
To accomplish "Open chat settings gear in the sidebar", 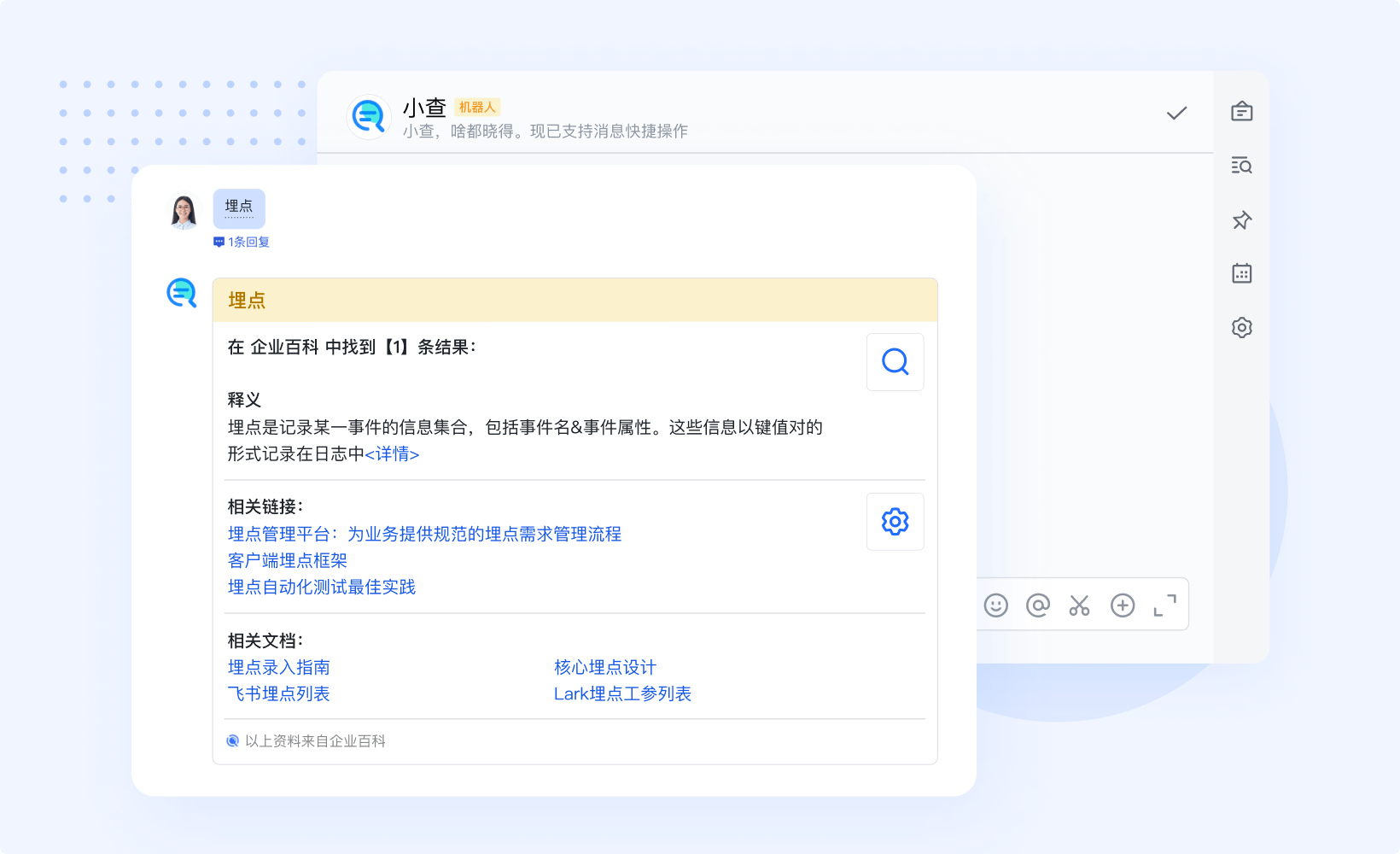I will coord(1241,327).
